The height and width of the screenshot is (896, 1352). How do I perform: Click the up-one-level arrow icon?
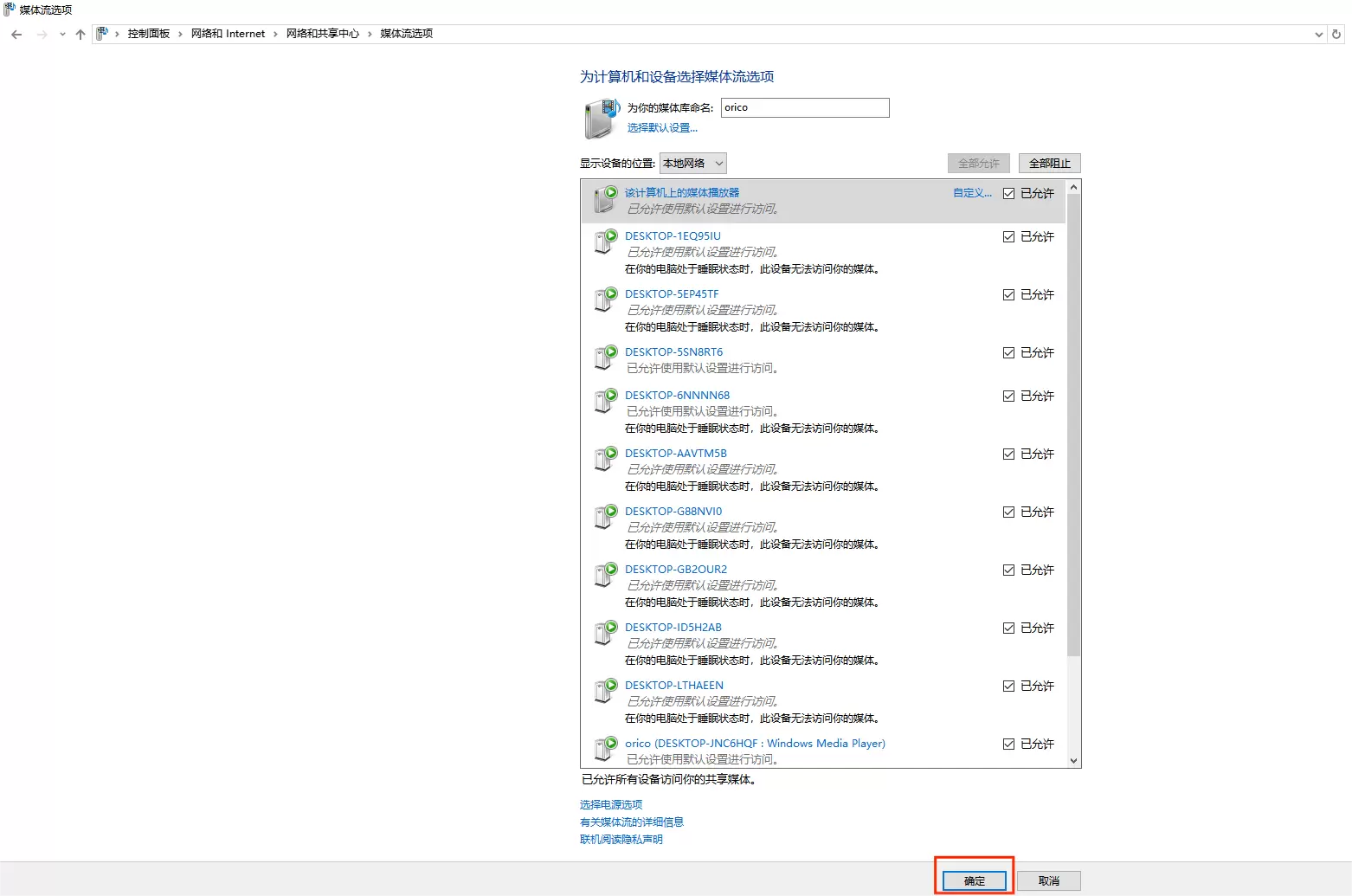80,35
